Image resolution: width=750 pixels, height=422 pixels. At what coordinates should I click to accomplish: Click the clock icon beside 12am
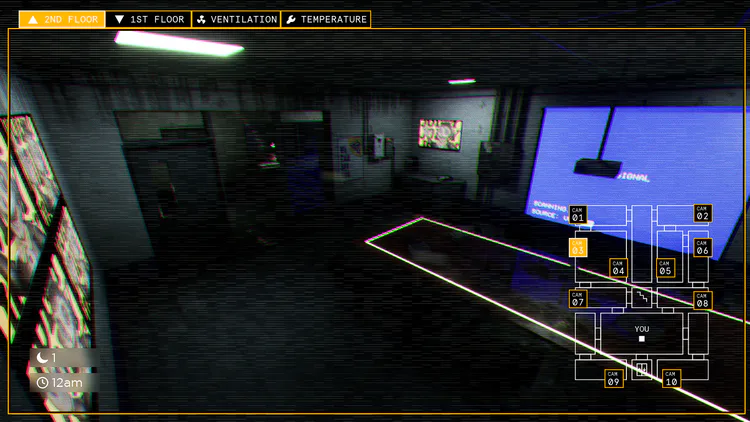click(x=43, y=383)
